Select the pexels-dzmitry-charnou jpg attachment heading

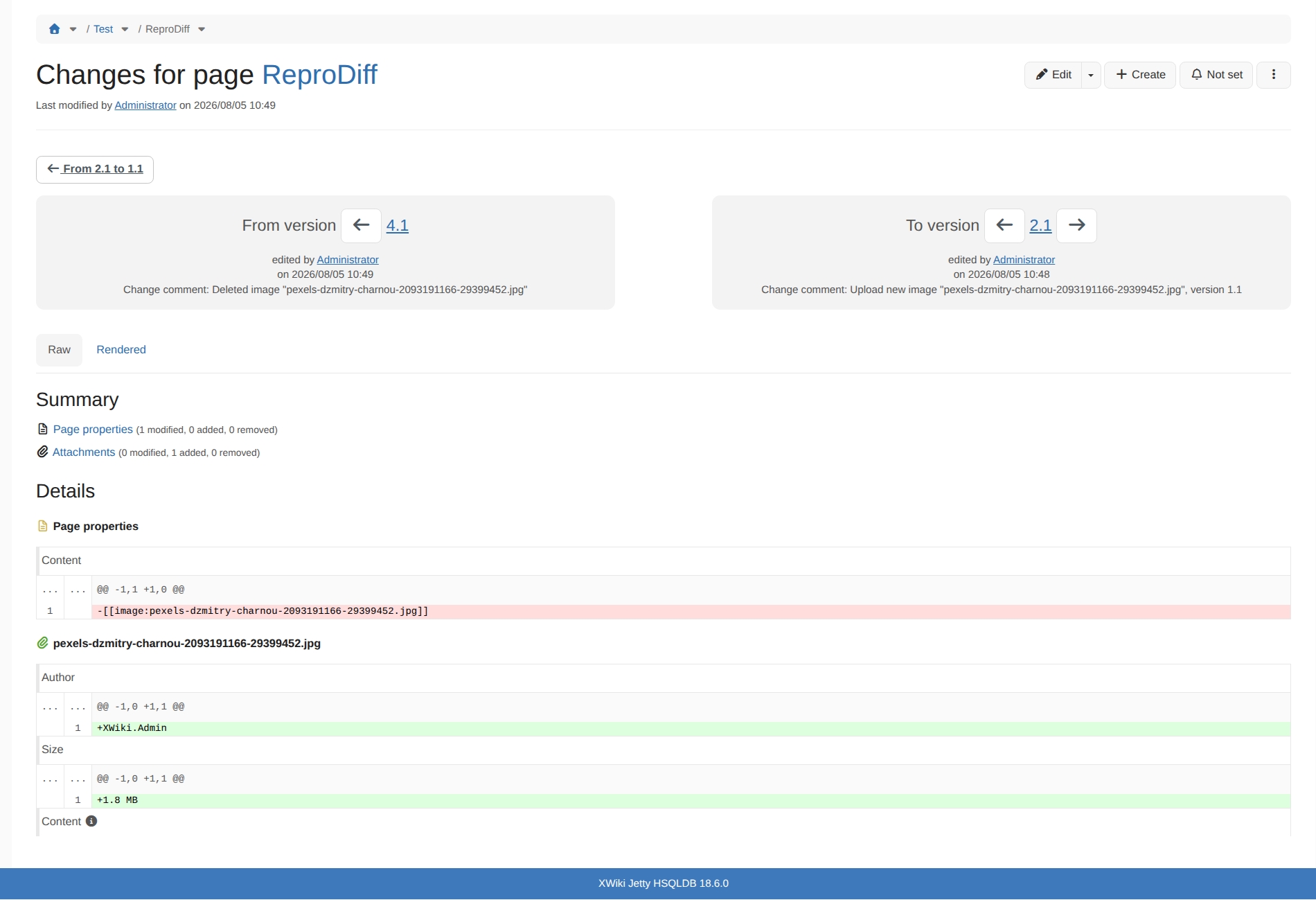point(187,644)
